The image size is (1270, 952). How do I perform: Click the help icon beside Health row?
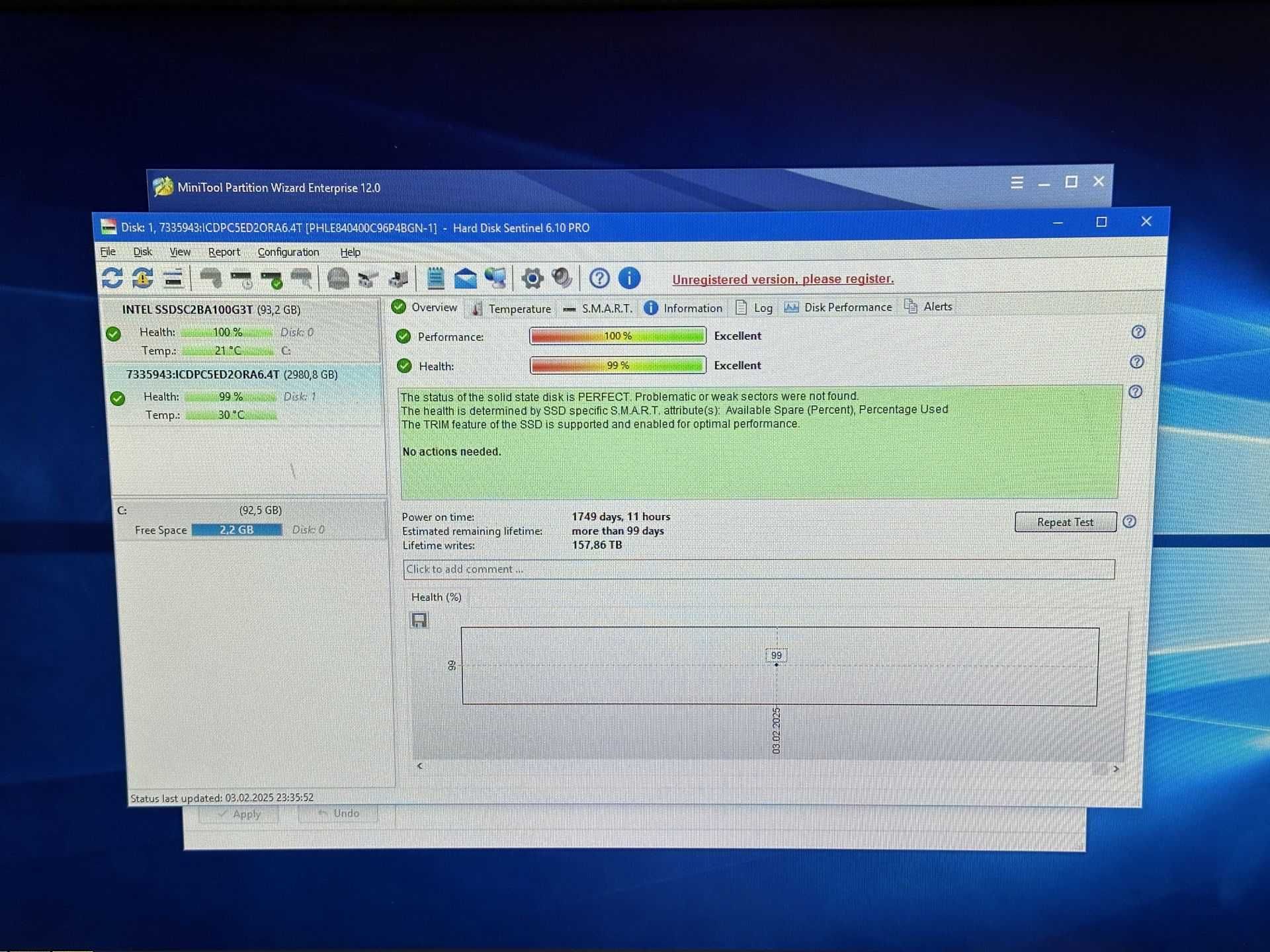click(1136, 362)
